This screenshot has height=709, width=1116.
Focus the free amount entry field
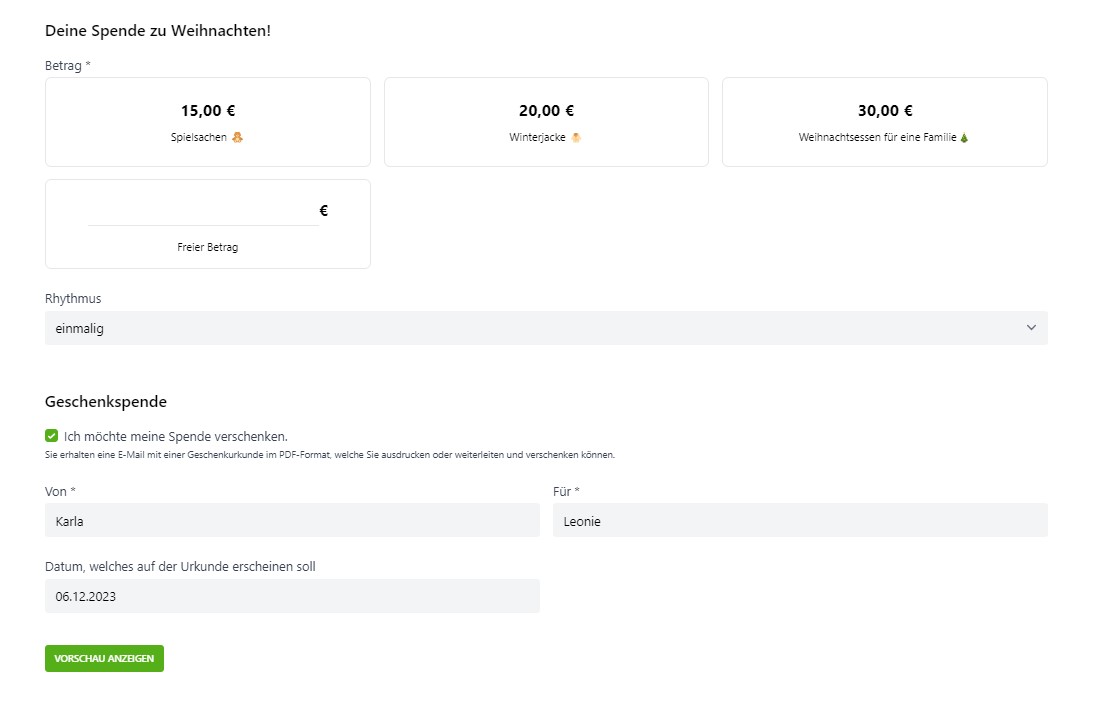point(203,211)
